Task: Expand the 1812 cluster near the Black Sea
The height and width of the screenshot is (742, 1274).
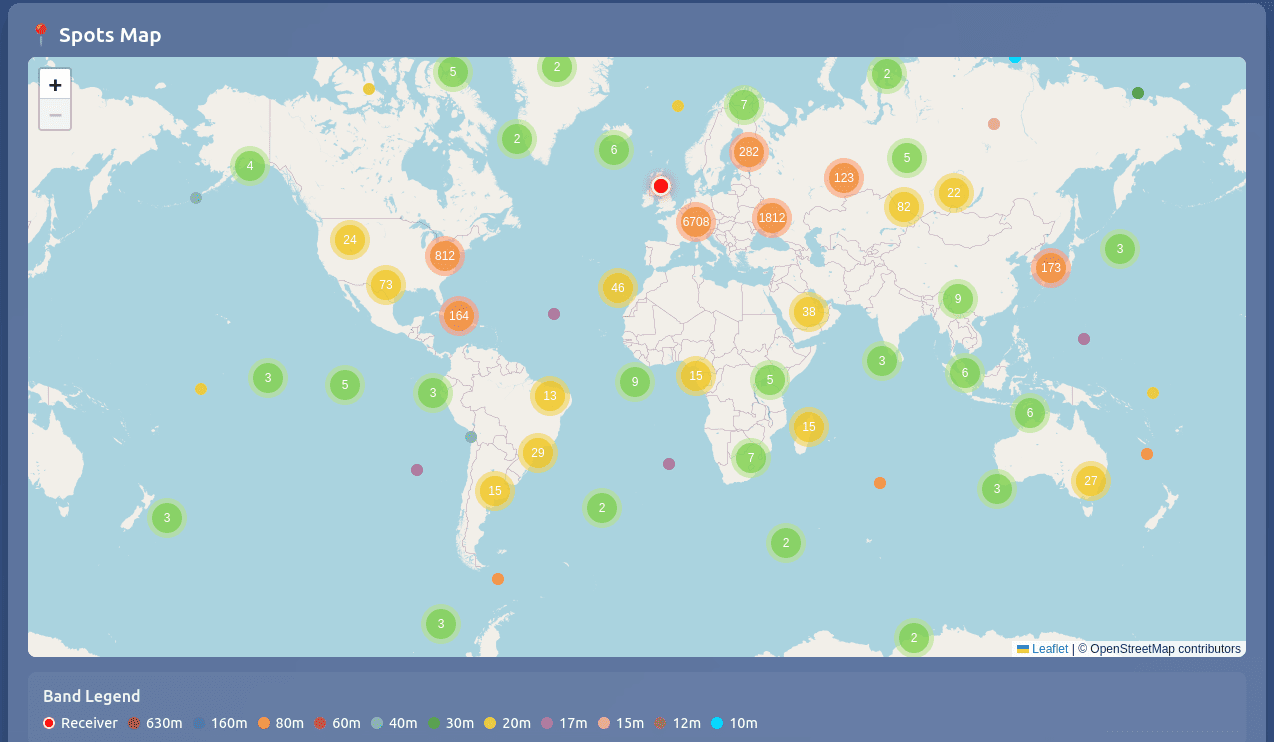Action: [770, 217]
